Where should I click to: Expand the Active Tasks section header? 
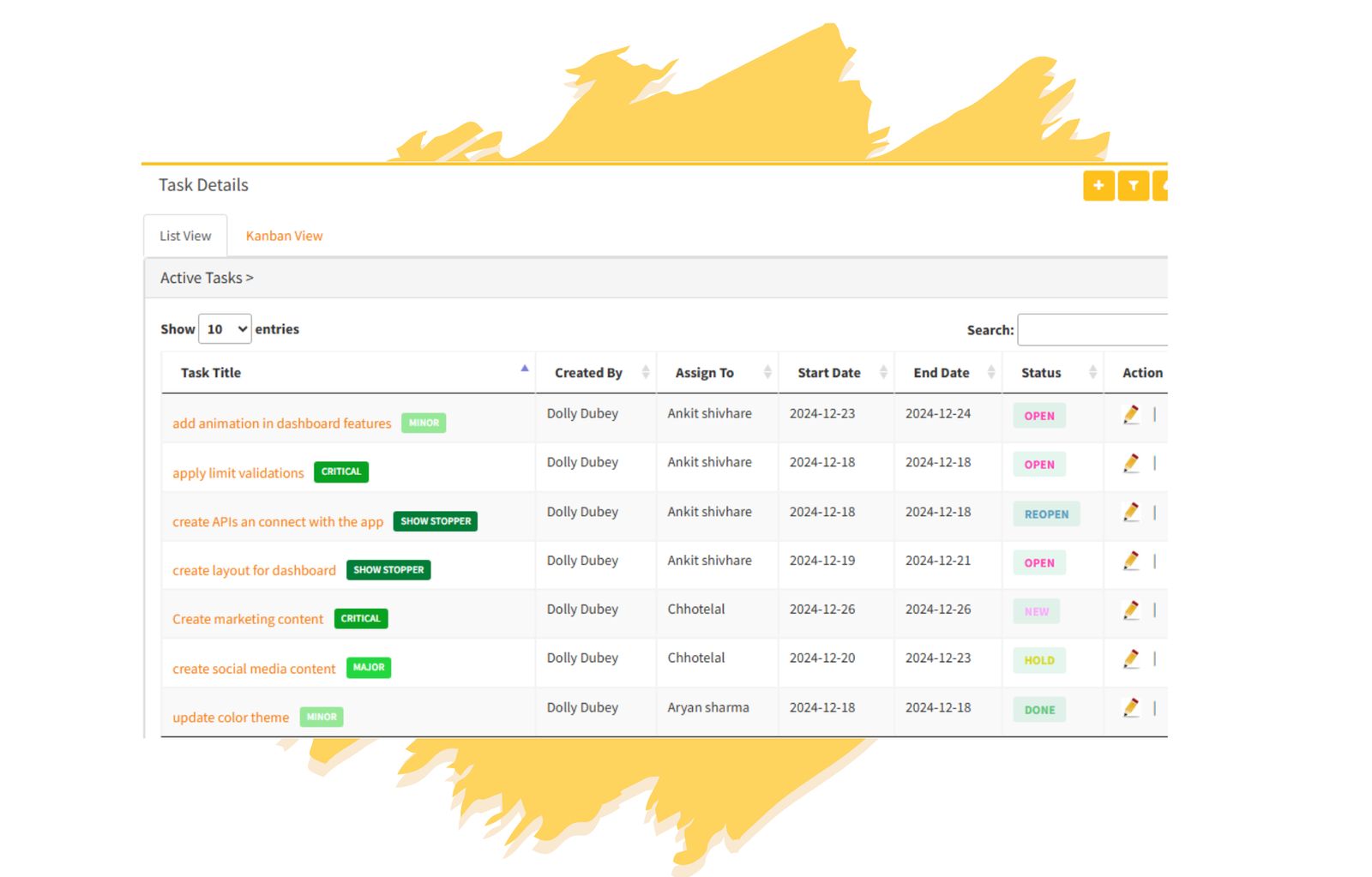207,278
